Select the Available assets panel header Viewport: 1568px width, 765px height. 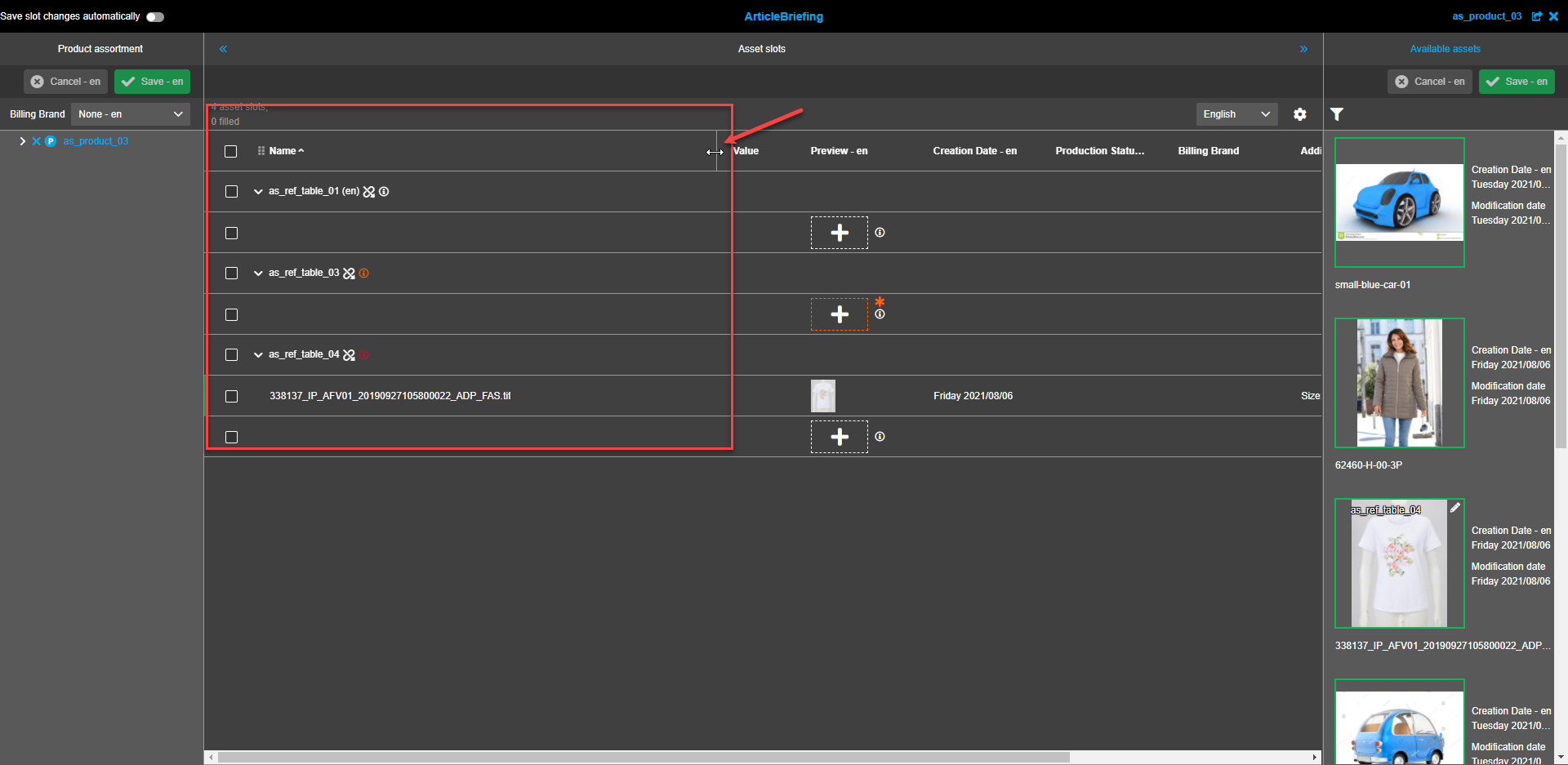click(1445, 48)
